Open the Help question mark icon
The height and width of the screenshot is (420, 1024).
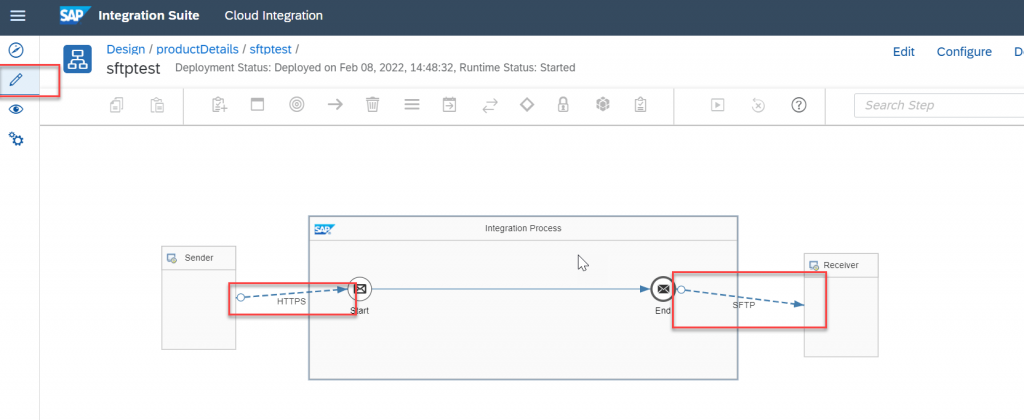(798, 105)
